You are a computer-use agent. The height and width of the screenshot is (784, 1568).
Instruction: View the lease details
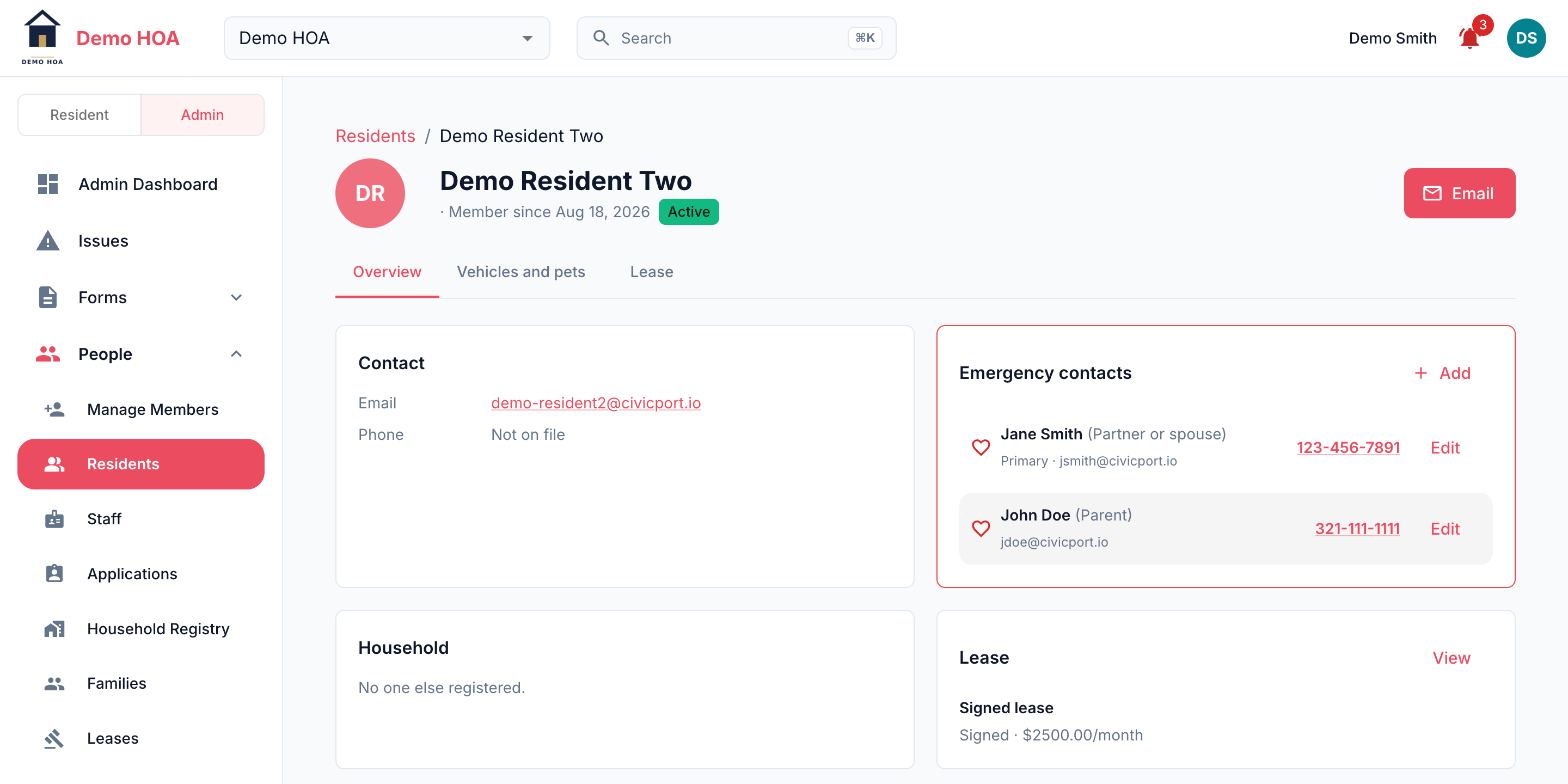(1451, 658)
